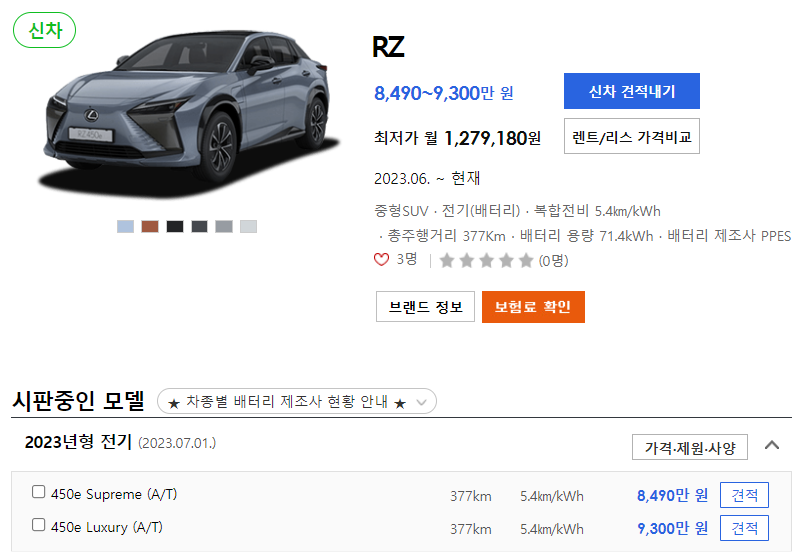Select the medium gray color swatch
The image size is (797, 560).
pos(224,226)
